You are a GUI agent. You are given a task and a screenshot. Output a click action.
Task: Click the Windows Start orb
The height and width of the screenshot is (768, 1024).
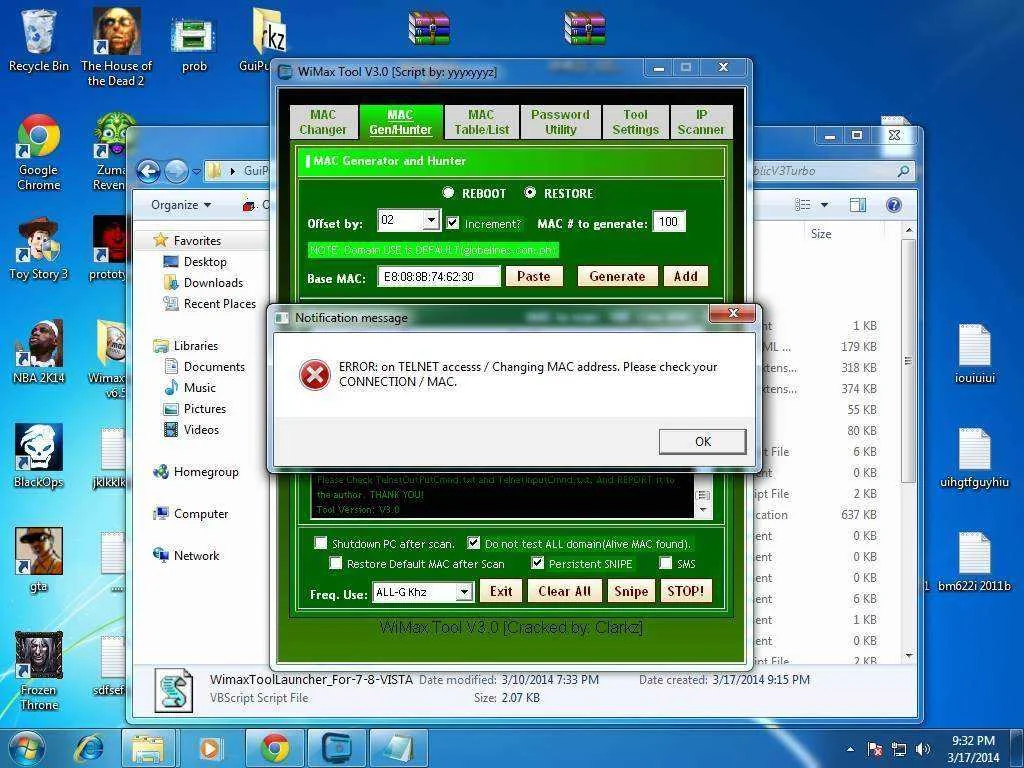26,748
